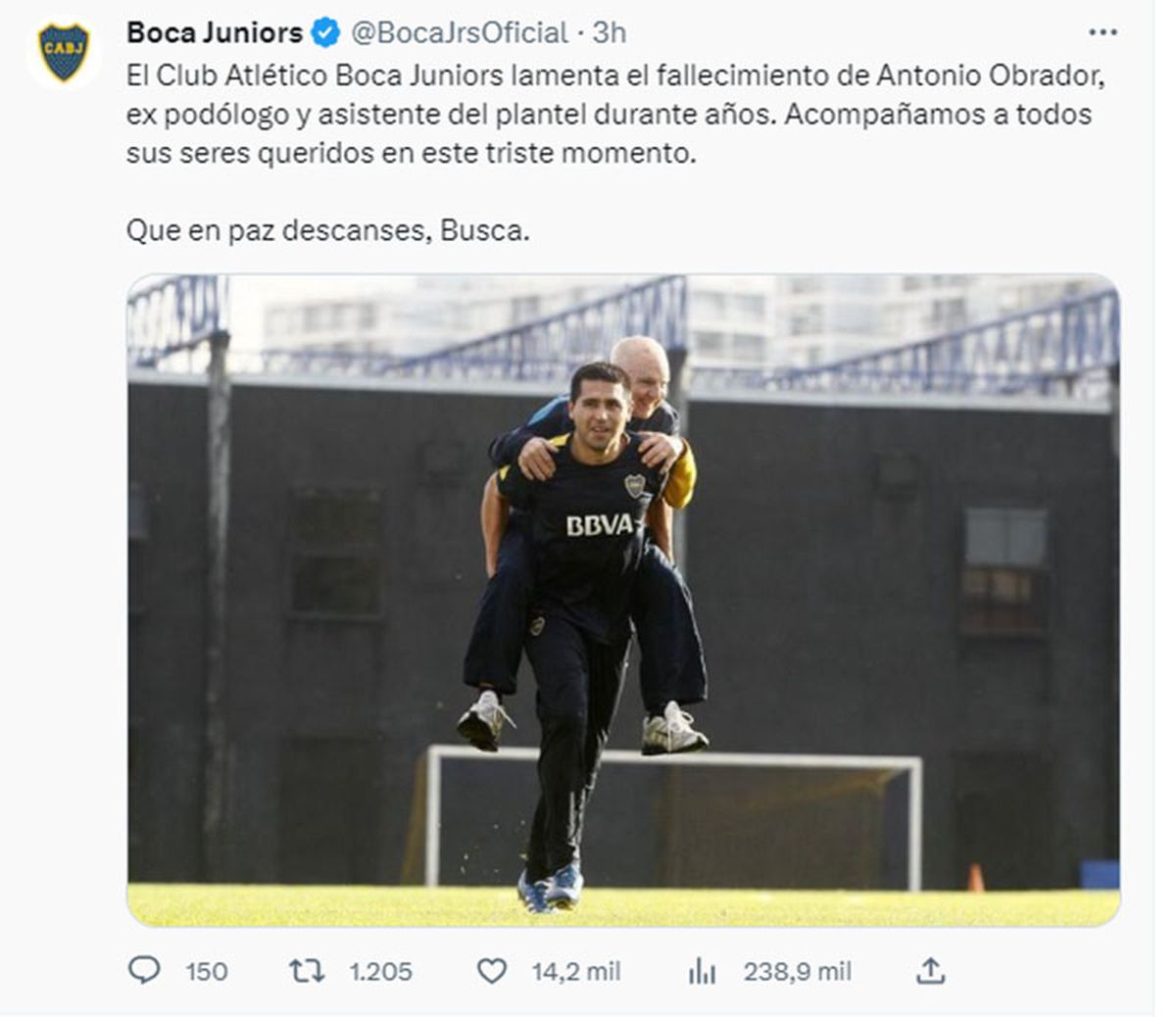This screenshot has height=1017, width=1176.
Task: Open the reply comment icon
Action: pyautogui.click(x=144, y=970)
